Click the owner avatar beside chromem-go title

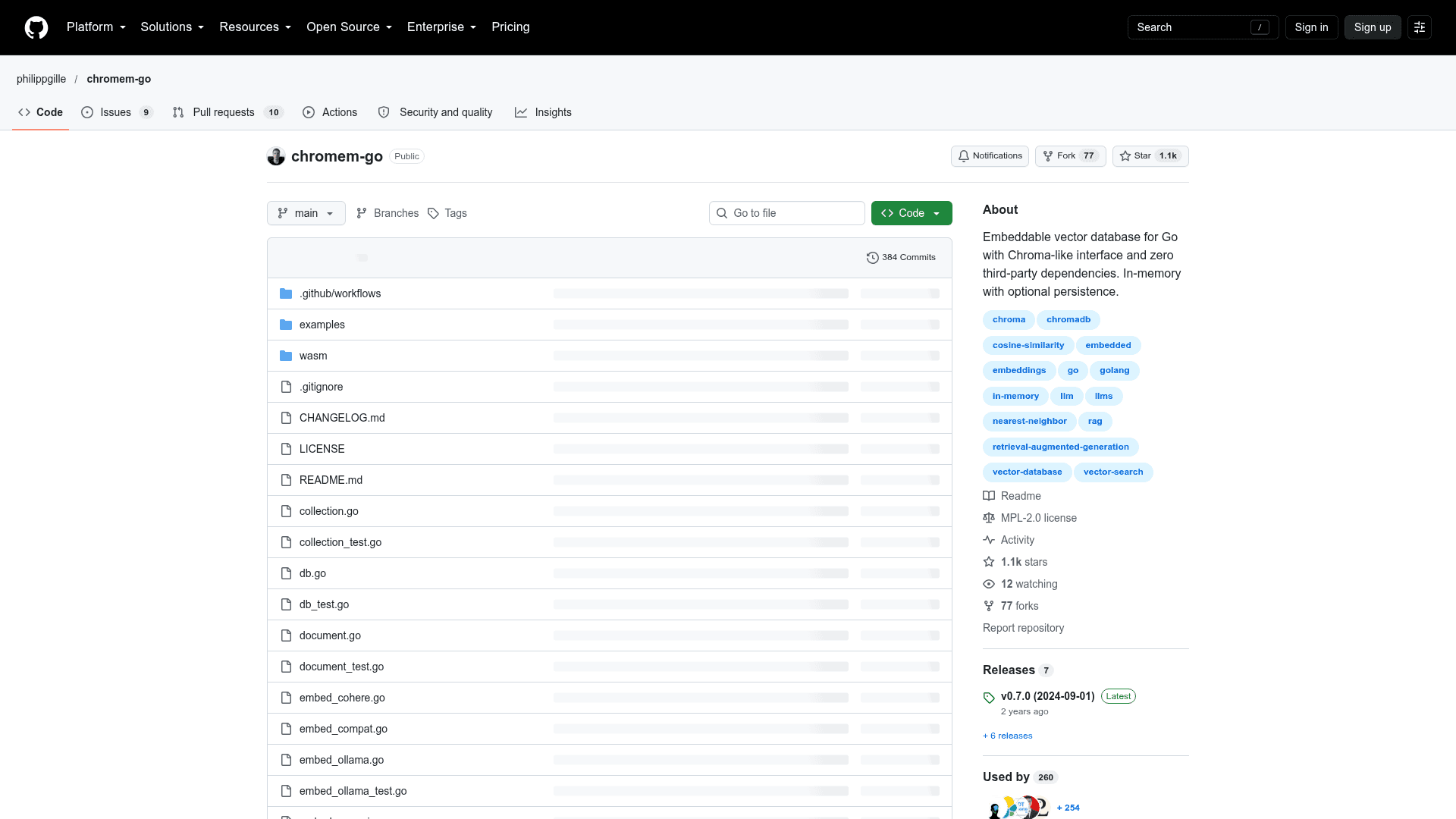point(276,156)
